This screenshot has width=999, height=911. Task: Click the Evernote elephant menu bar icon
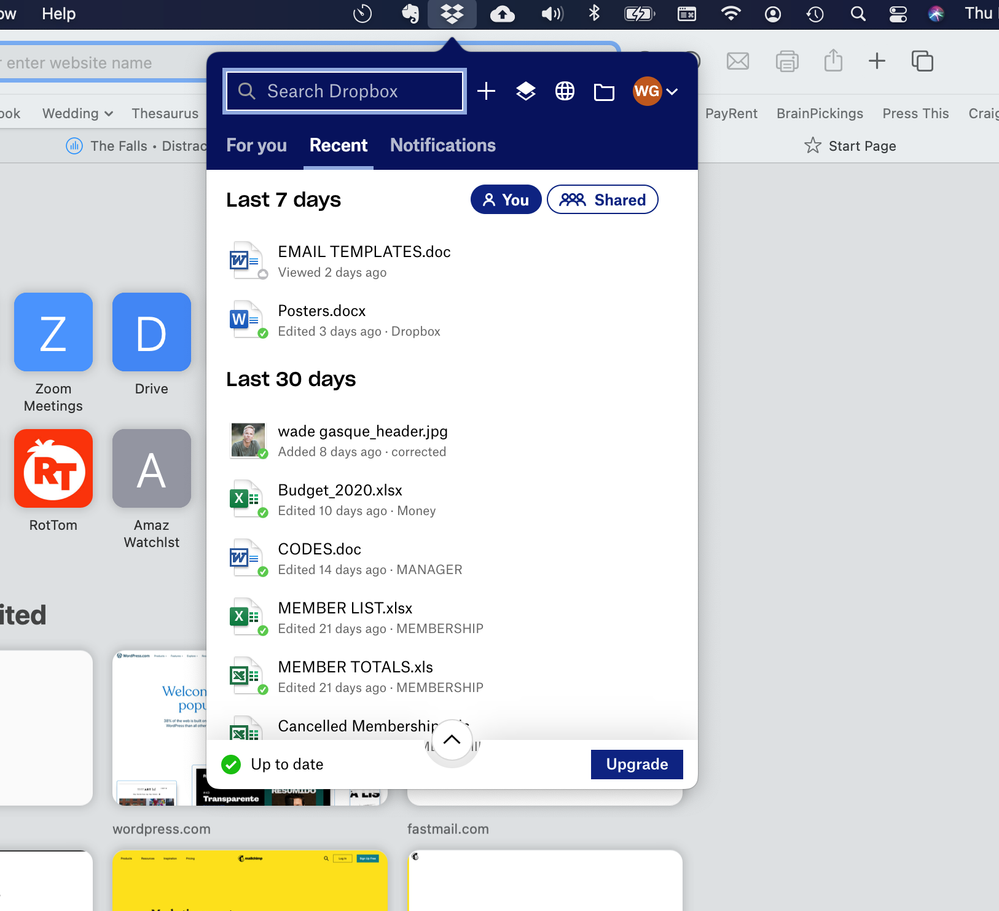[409, 14]
